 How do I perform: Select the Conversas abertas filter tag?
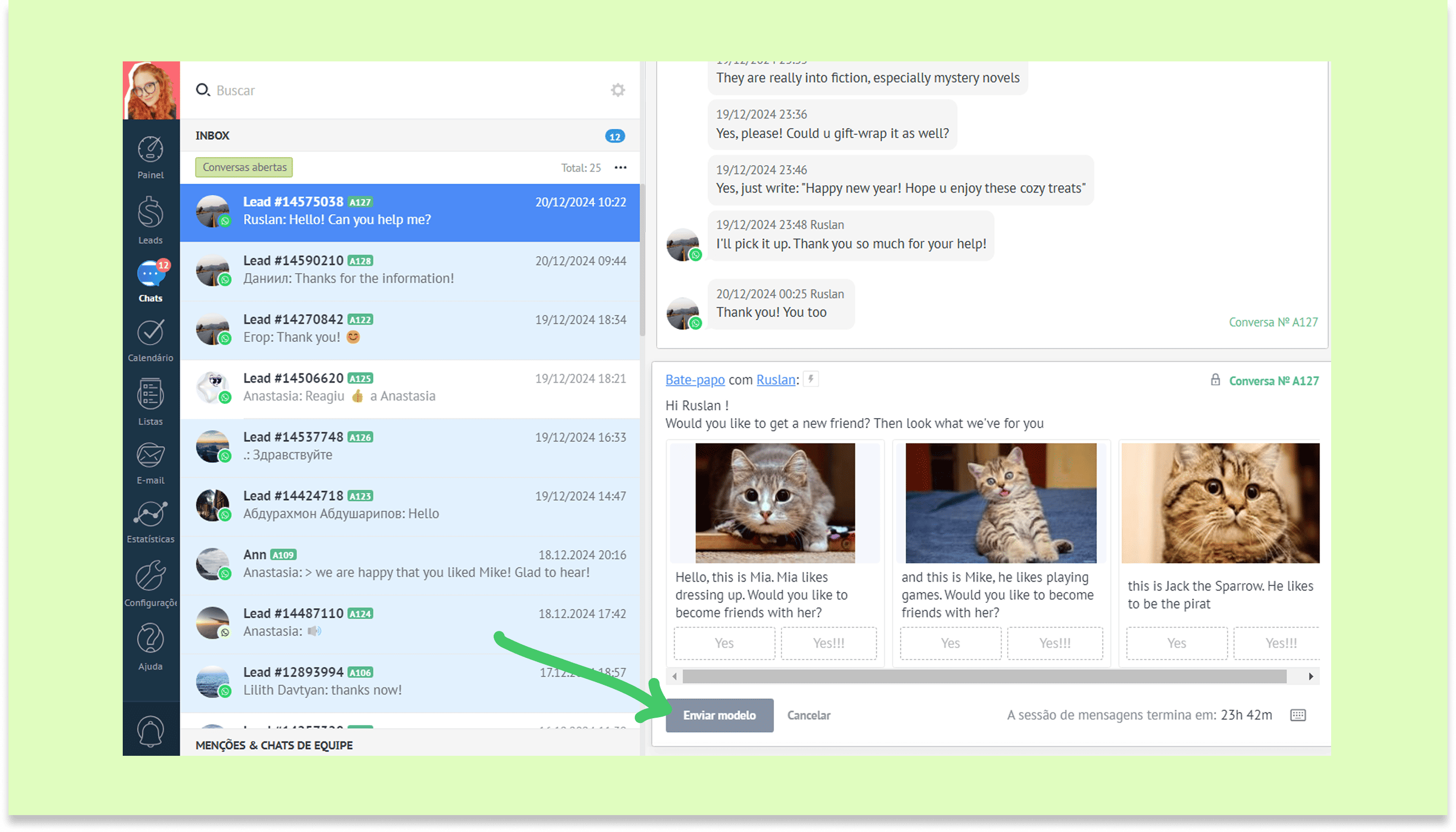click(x=244, y=167)
